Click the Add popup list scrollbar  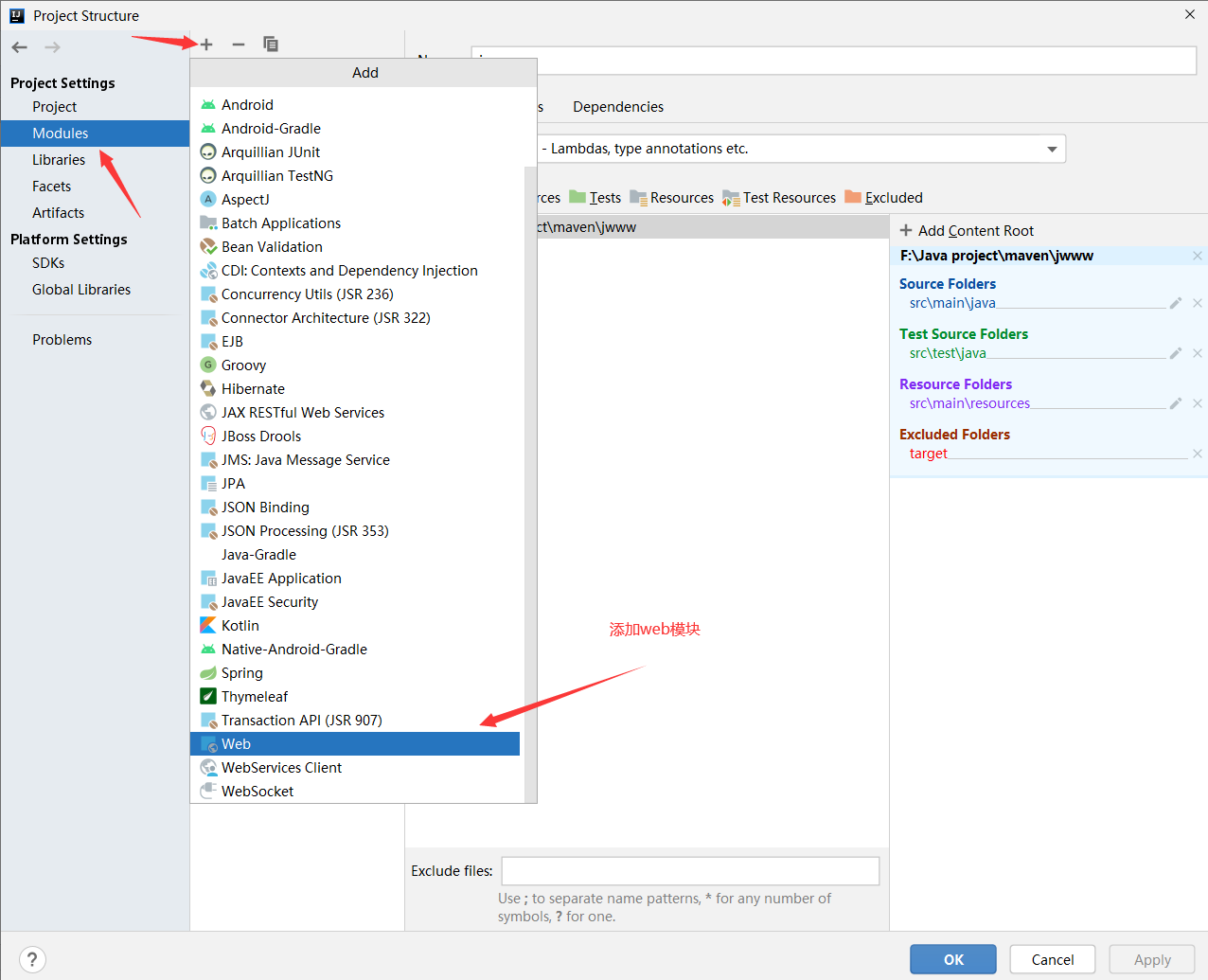click(530, 483)
